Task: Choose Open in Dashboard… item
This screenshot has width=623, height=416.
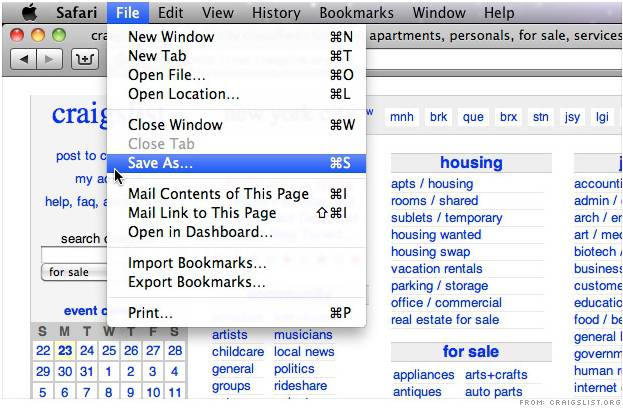Action: (236, 232)
